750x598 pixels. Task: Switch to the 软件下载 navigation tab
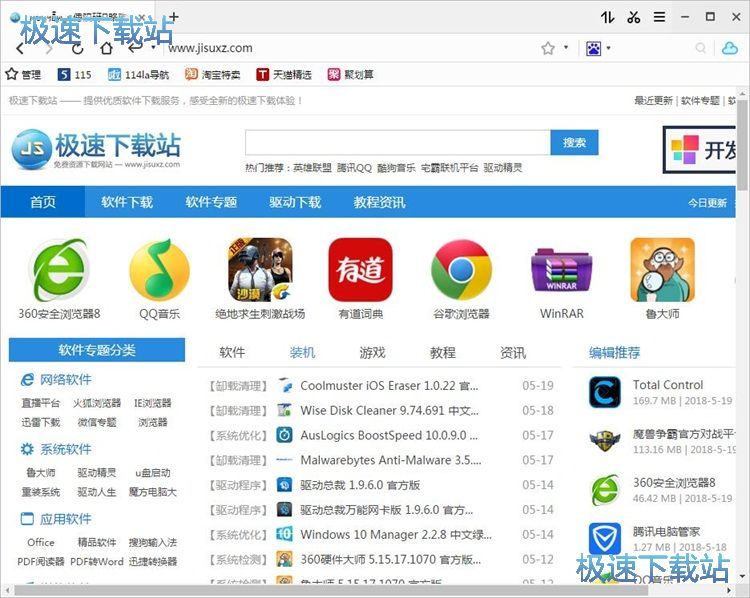tap(127, 202)
